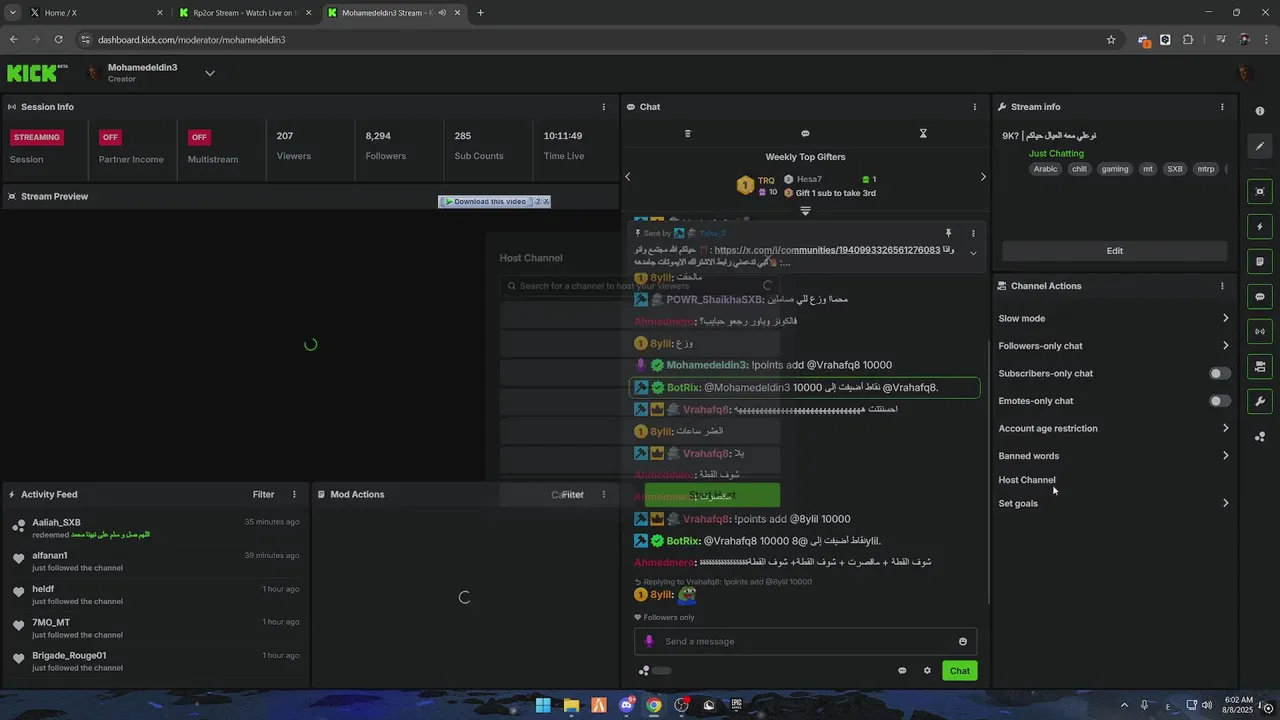Toggle the stream preview widget icon in the sidebar

point(1260,191)
